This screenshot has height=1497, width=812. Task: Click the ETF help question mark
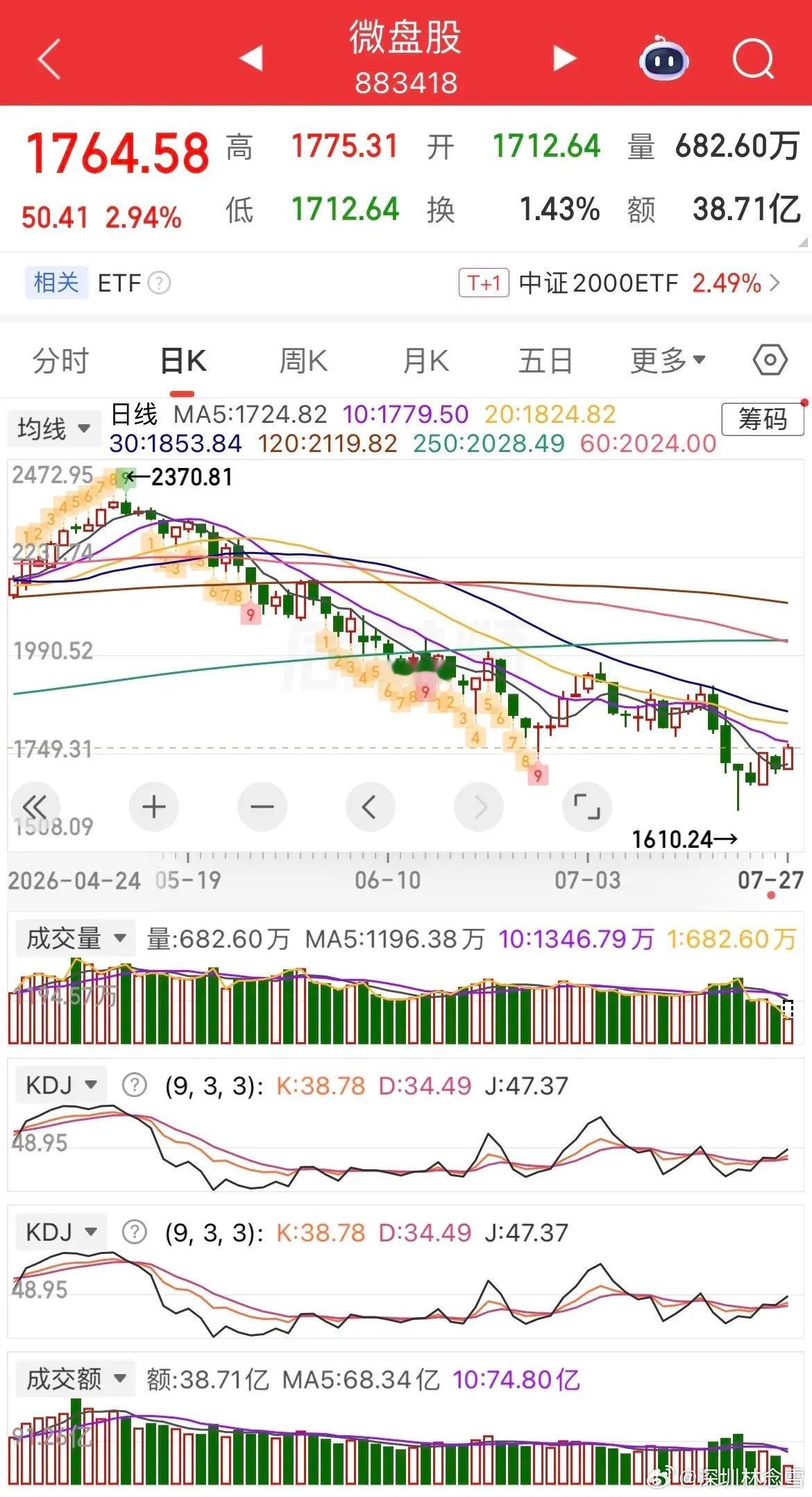[x=159, y=283]
